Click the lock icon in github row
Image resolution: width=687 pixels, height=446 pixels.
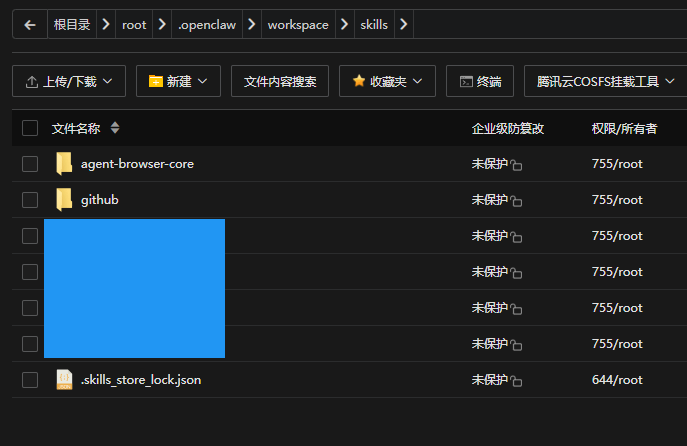[x=517, y=200]
